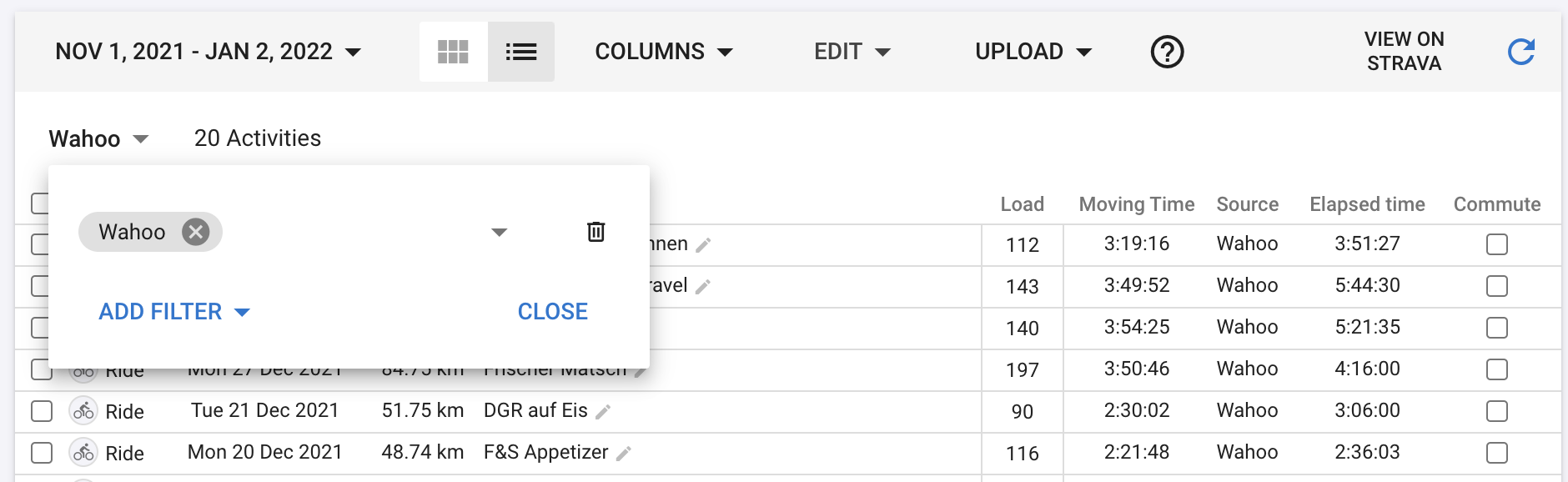Sort by the Elapsed time column header
The height and width of the screenshot is (482, 1568).
pyautogui.click(x=1368, y=204)
